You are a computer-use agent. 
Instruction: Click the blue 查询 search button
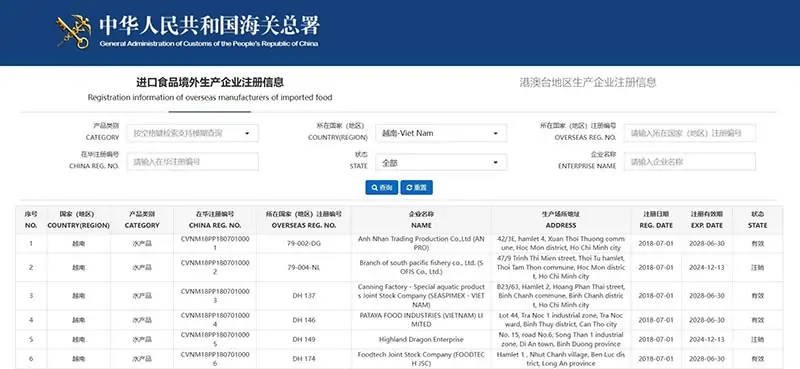click(382, 187)
